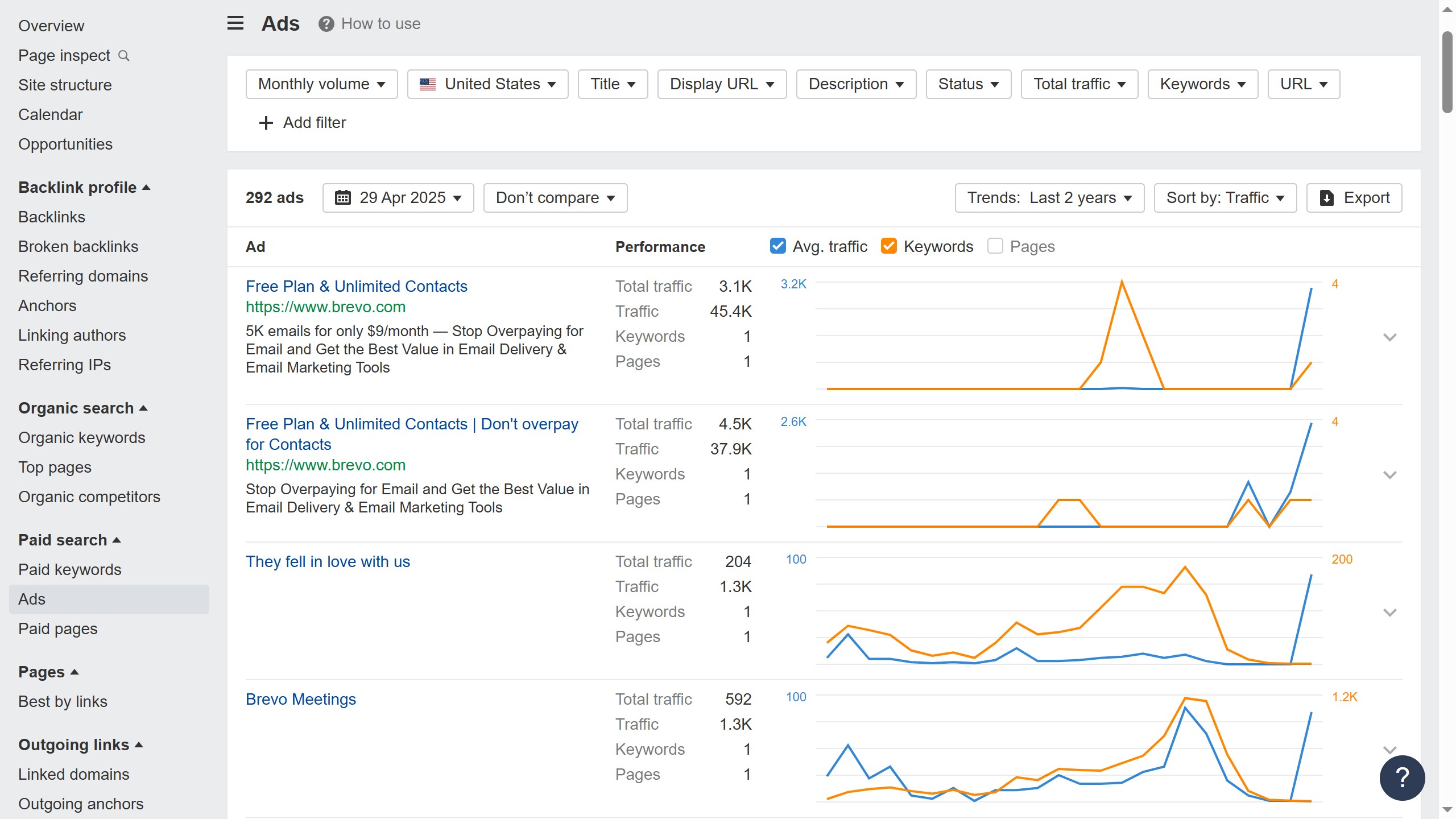Open Organic keywords in sidebar
The image size is (1456, 819).
tap(82, 437)
